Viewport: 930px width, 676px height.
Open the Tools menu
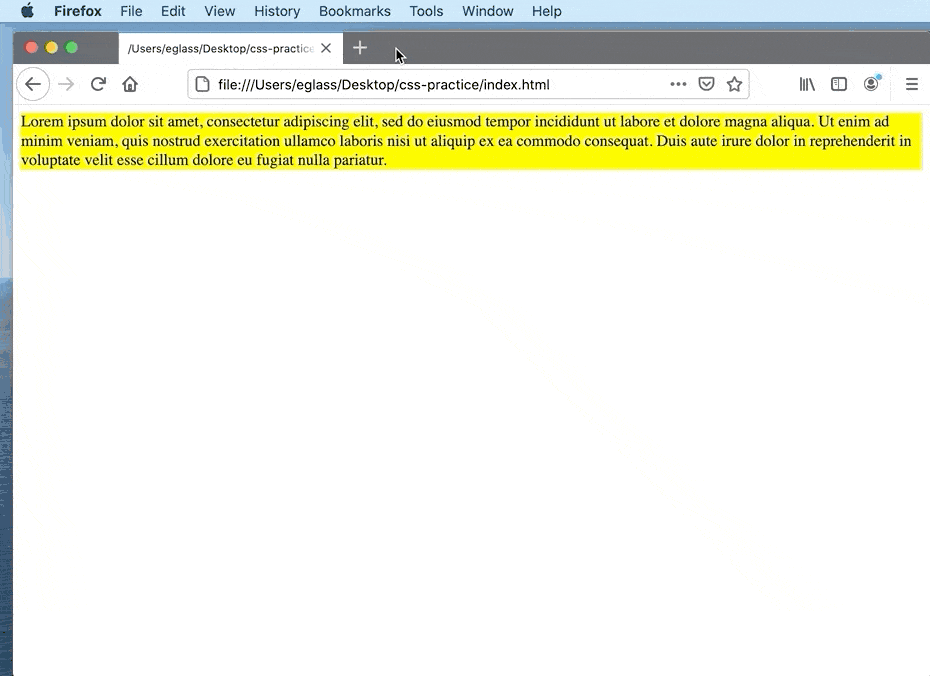(426, 11)
